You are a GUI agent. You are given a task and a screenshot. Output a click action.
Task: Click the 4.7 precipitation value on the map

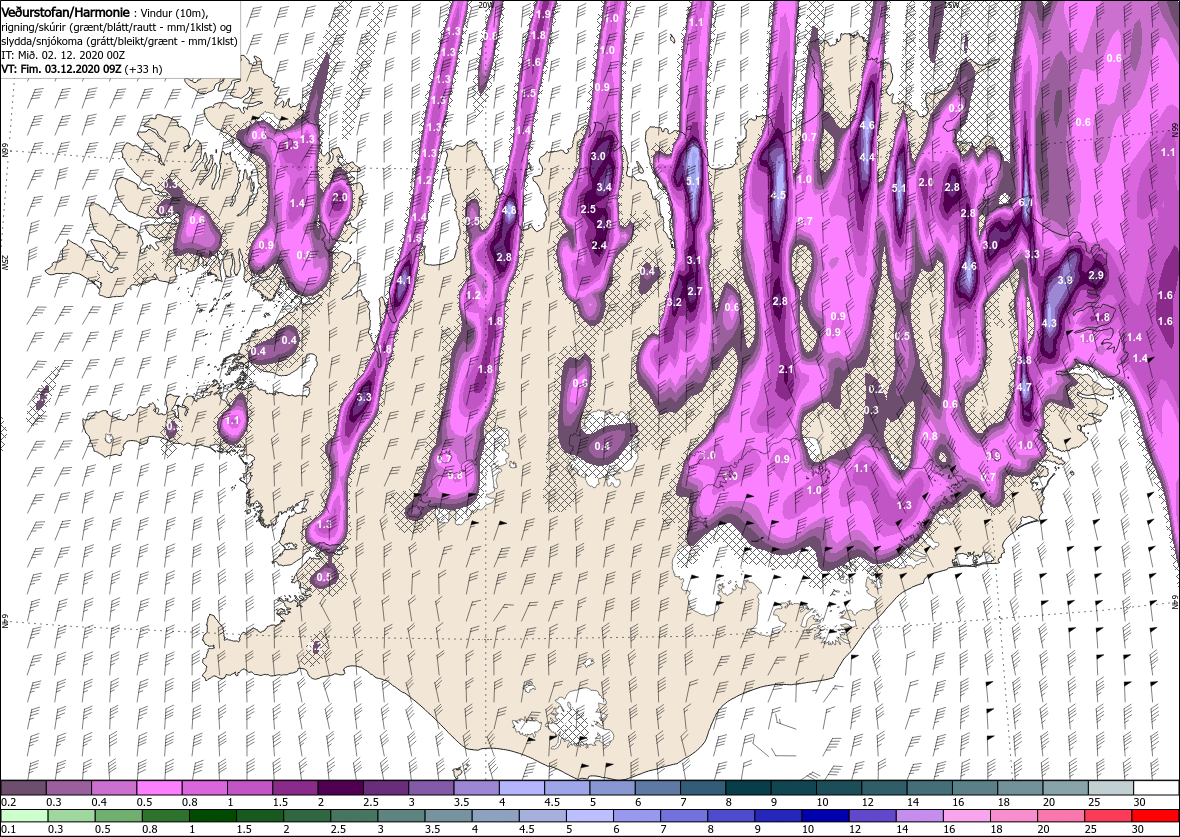tap(1024, 387)
